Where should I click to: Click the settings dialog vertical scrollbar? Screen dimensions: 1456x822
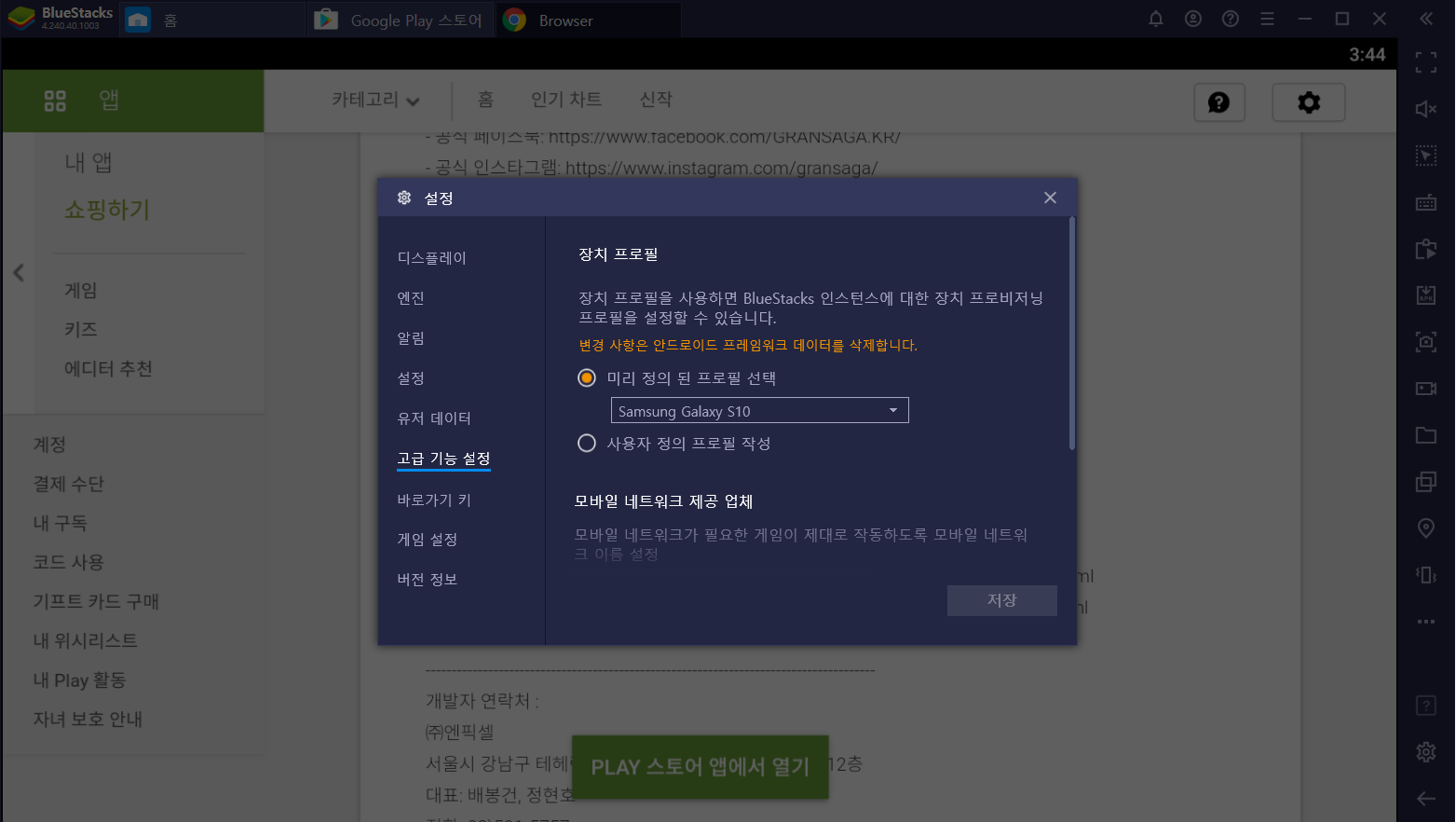1072,334
